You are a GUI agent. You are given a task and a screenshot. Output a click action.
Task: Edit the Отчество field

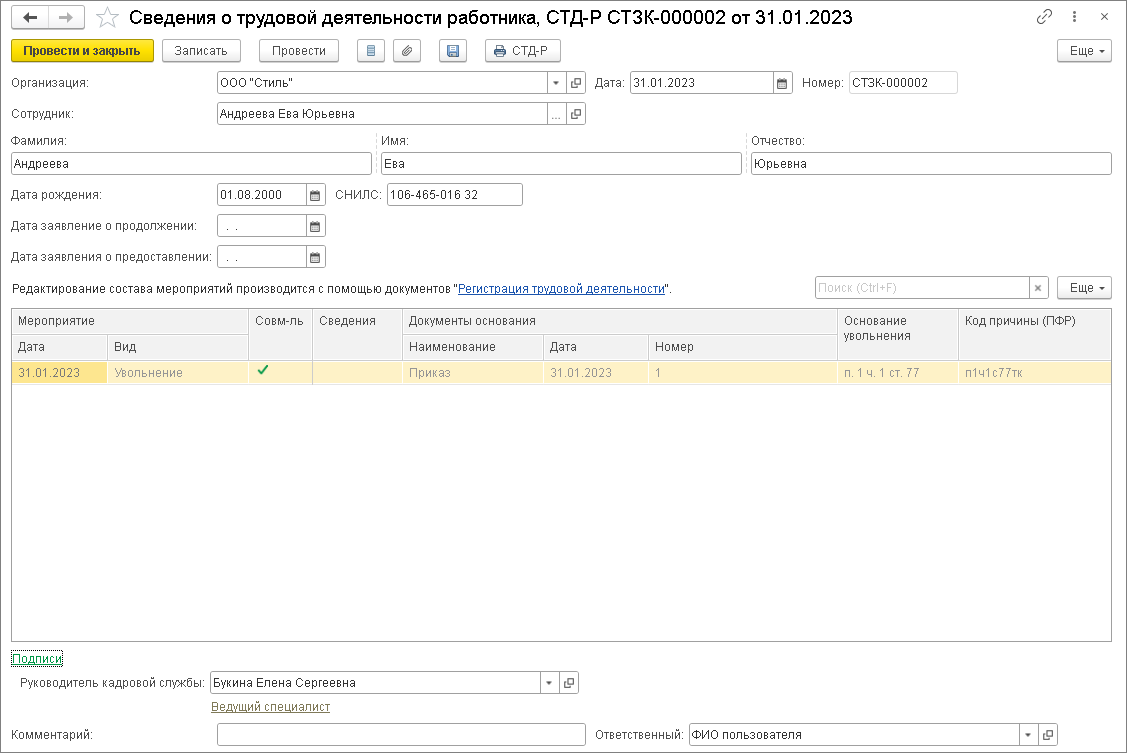pyautogui.click(x=932, y=164)
